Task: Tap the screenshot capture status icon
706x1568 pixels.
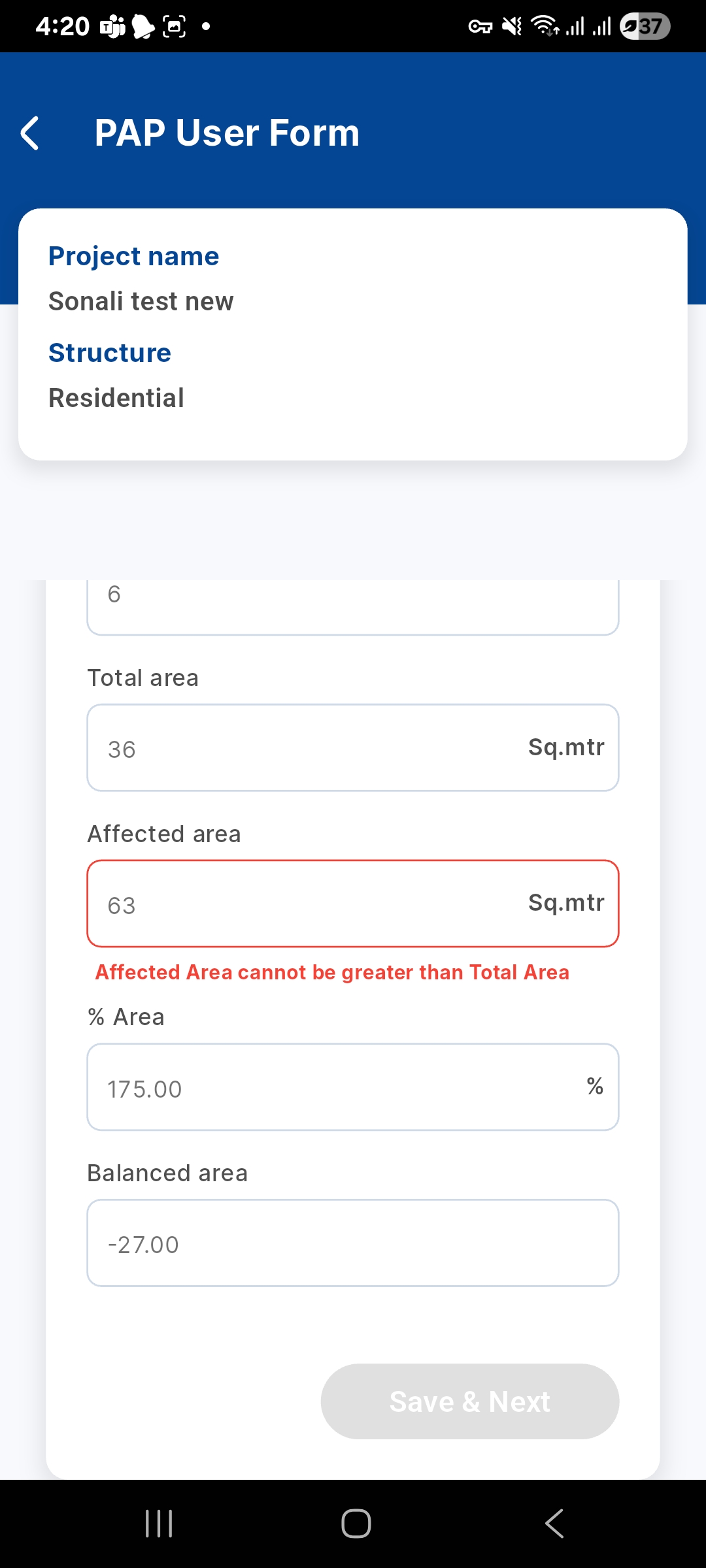Action: pos(174,27)
